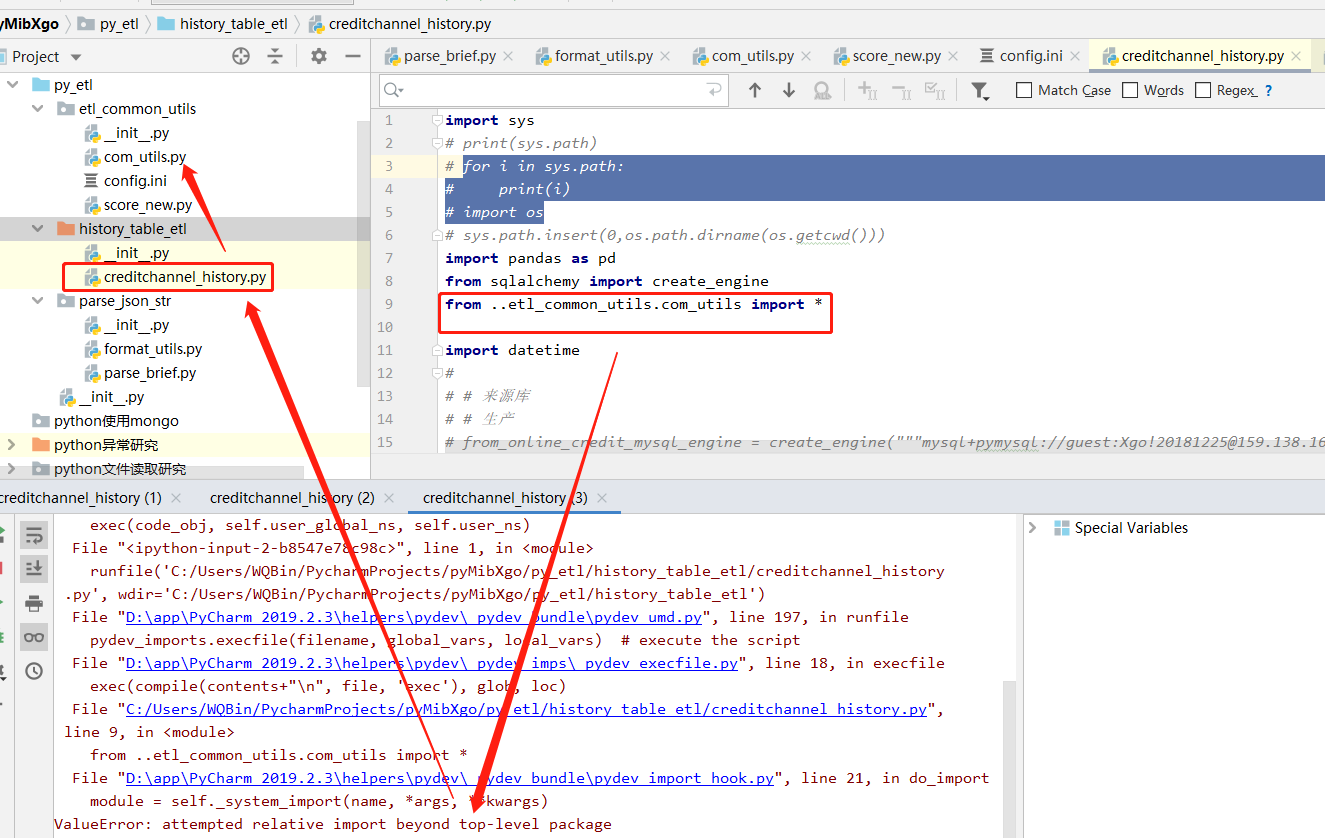
Task: Collapse all in Project panel toolbar
Action: (275, 56)
